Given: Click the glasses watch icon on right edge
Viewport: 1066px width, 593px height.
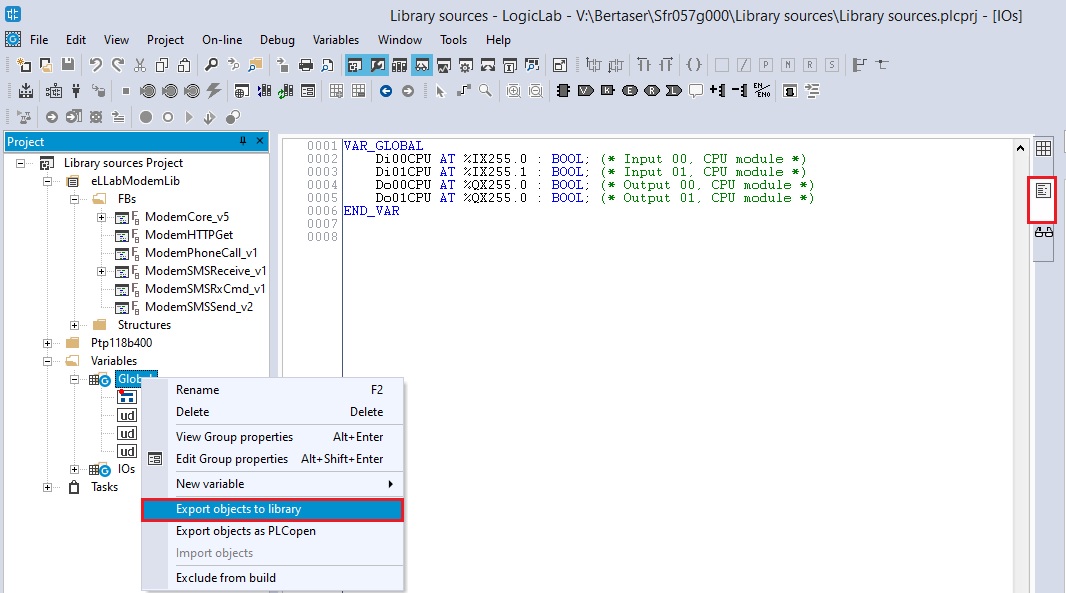Looking at the screenshot, I should [x=1044, y=233].
